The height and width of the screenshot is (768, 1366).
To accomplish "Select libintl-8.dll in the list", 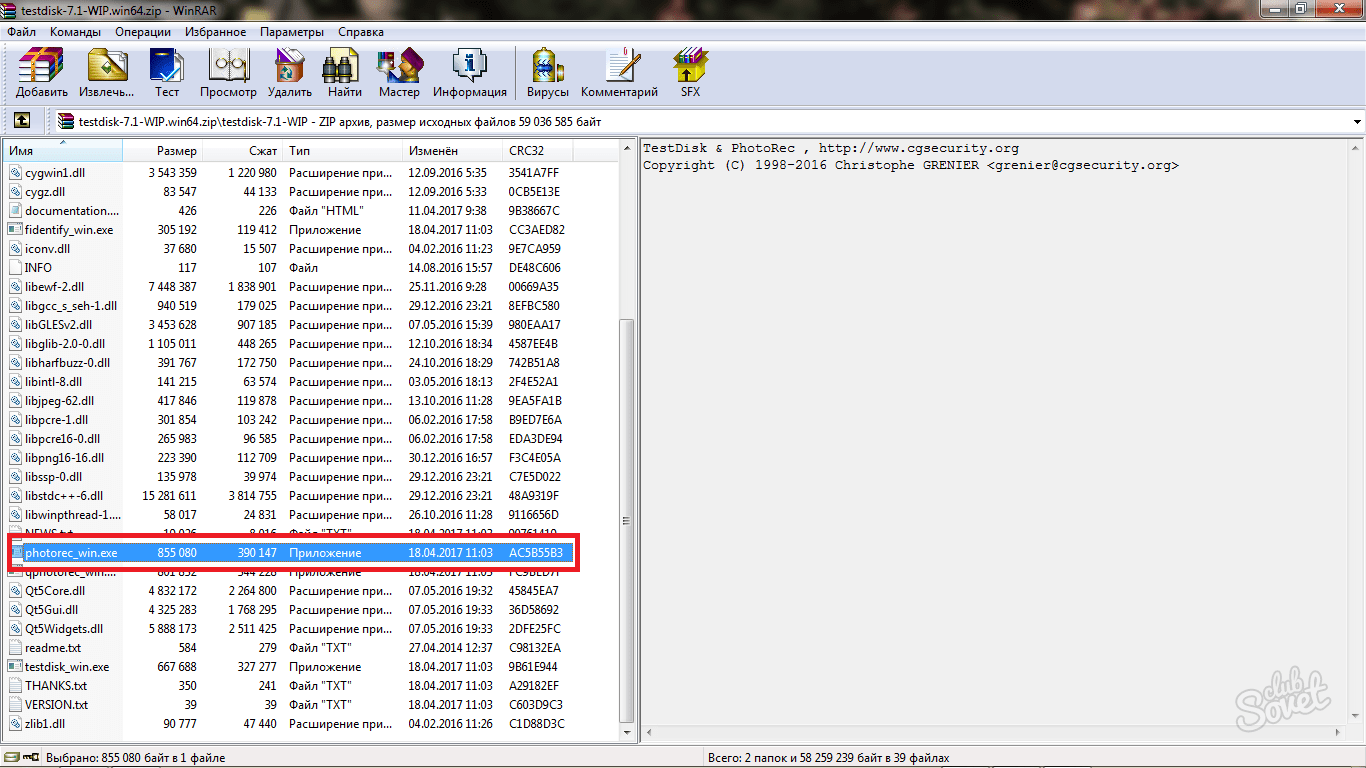I will click(54, 381).
